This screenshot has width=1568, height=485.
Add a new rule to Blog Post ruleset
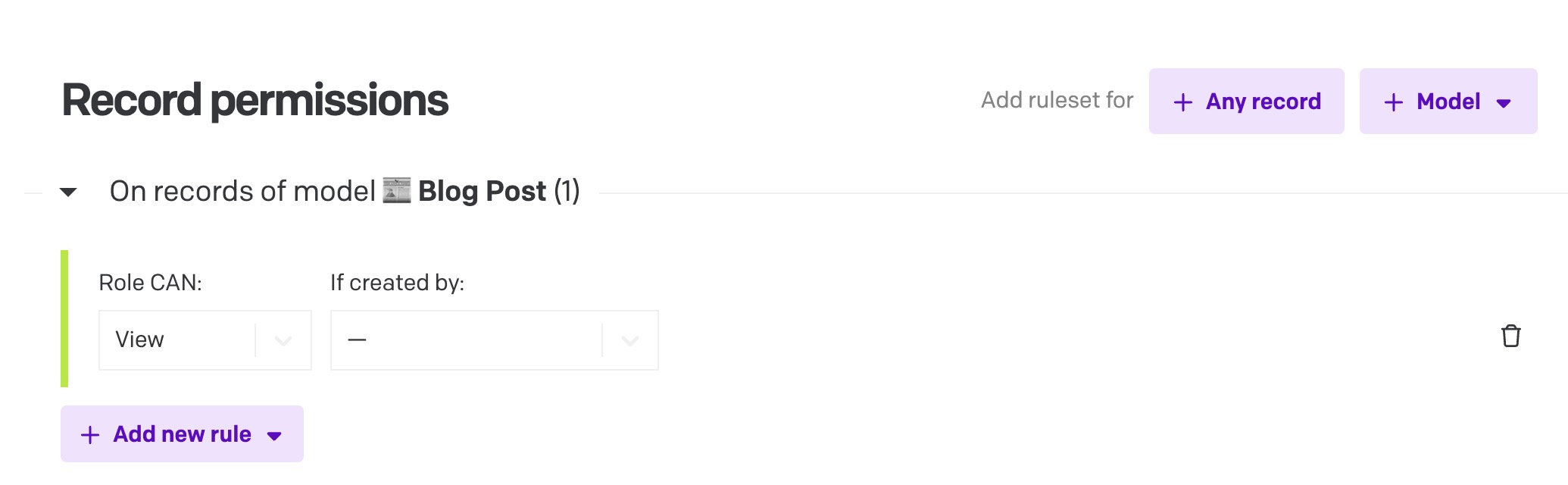[182, 433]
